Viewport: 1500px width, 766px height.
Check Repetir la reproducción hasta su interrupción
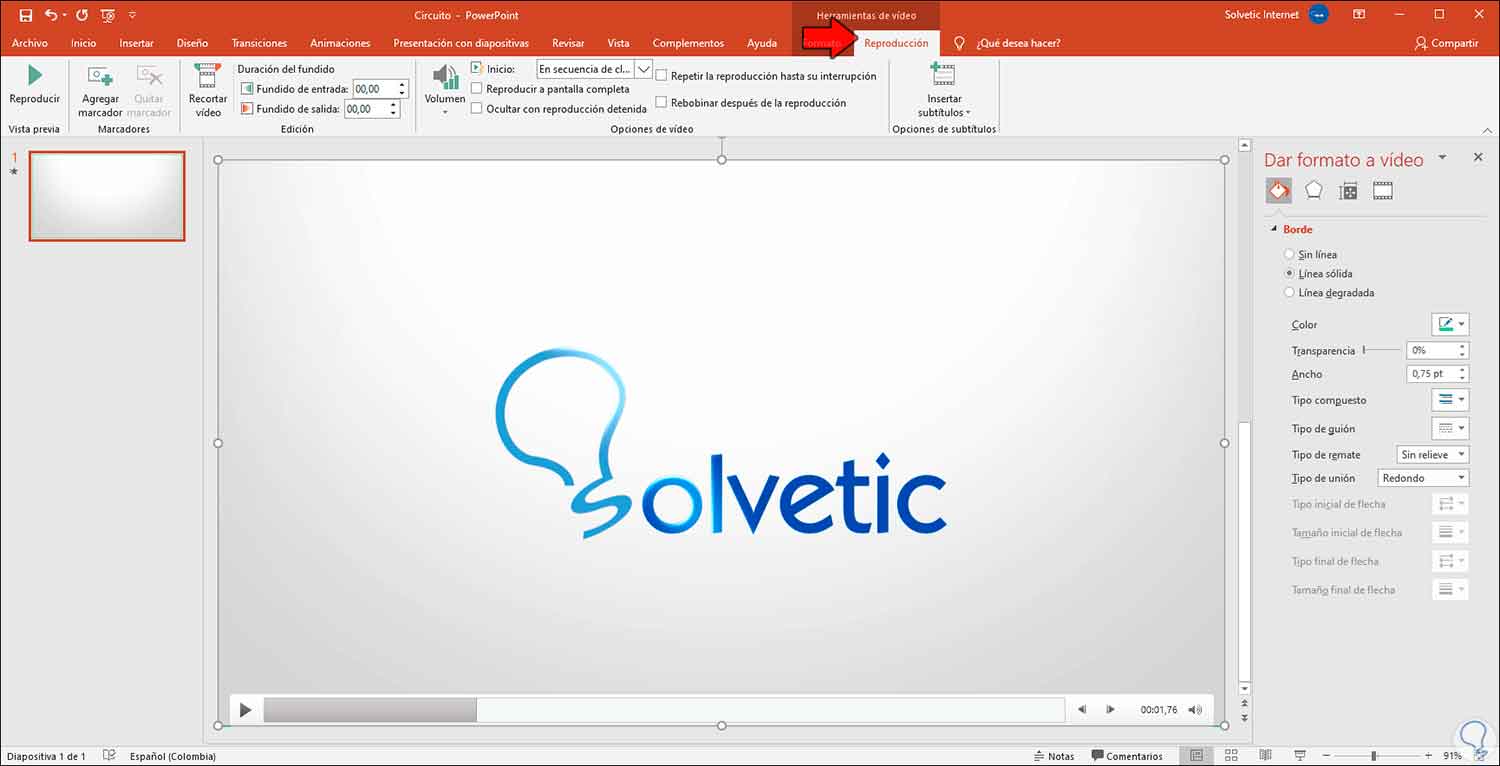[x=662, y=76]
